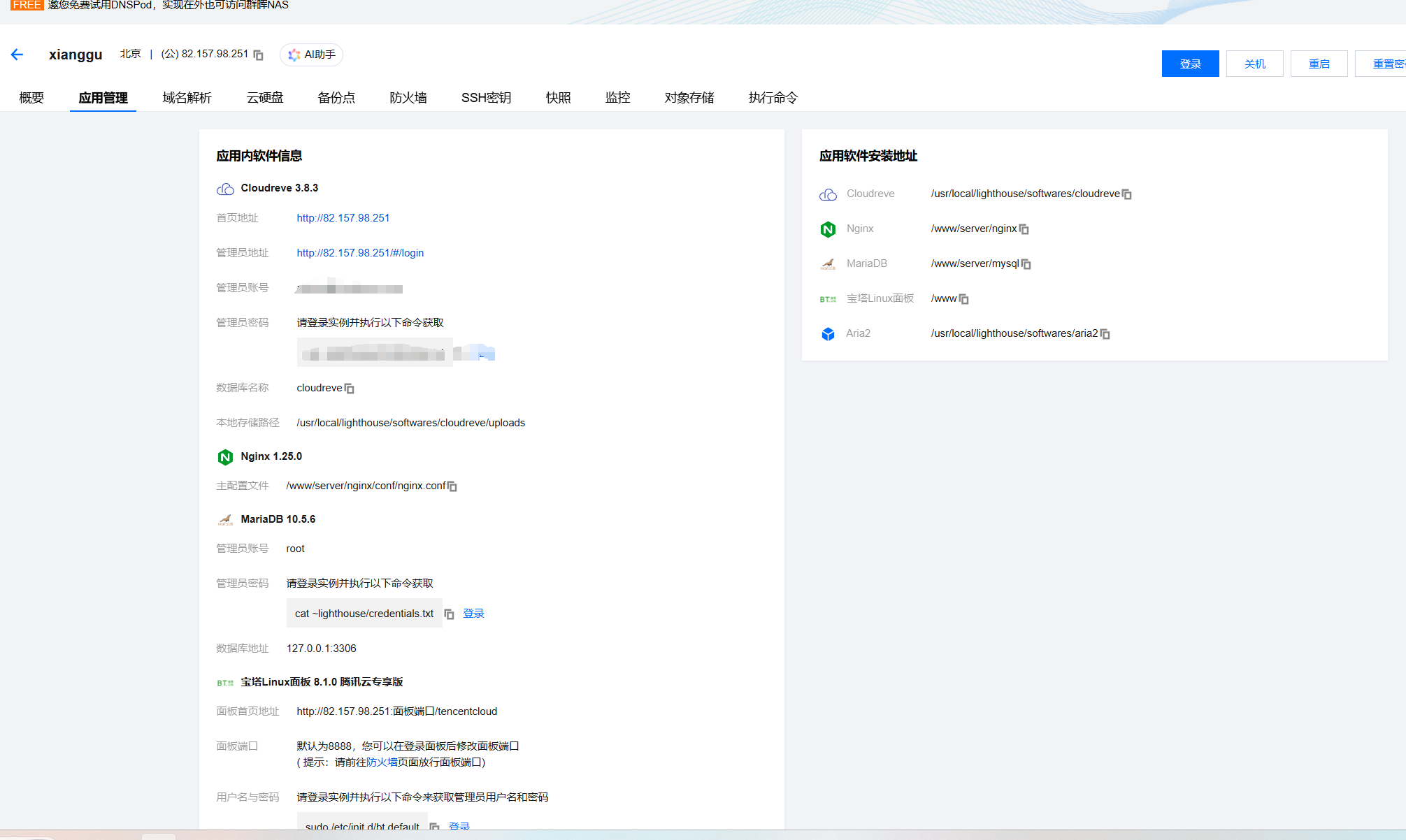The height and width of the screenshot is (840, 1406).
Task: Copy /www/server/mysql install path
Action: pos(1026,264)
